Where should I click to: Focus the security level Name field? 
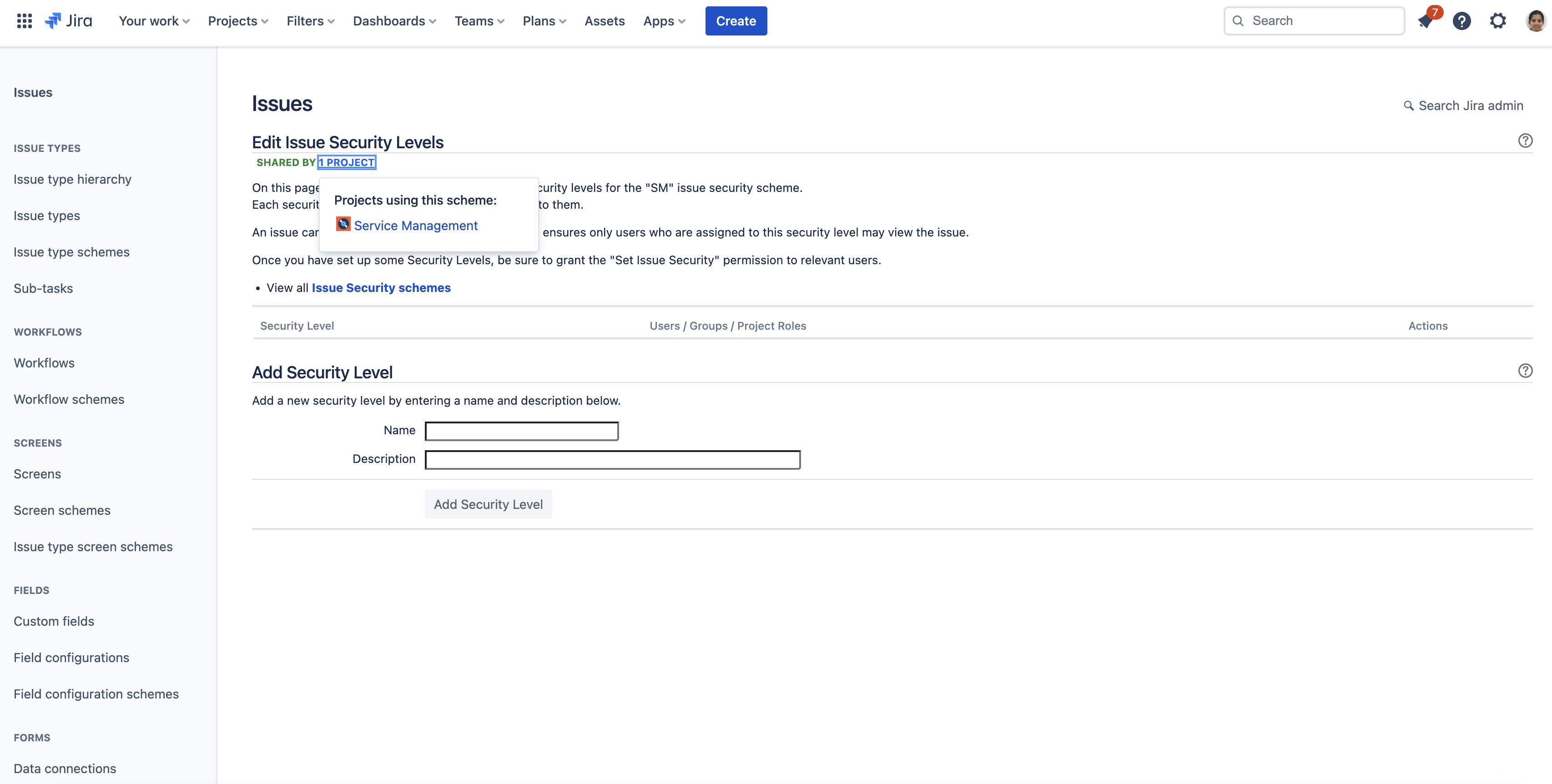click(522, 431)
